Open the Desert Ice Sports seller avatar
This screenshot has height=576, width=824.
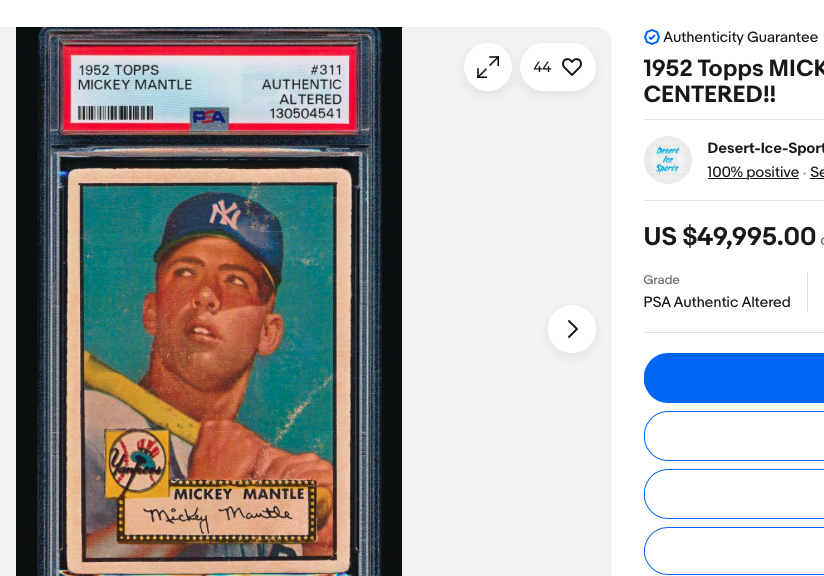tap(668, 160)
